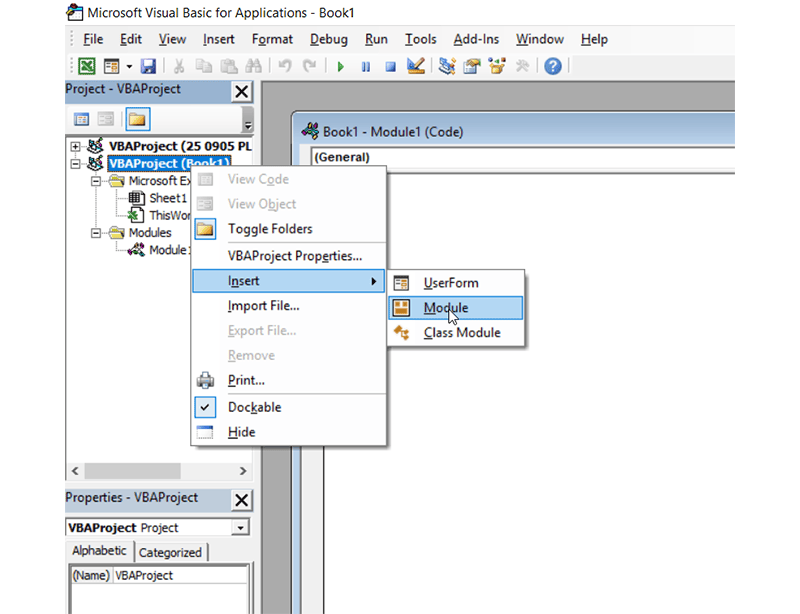Collapse the Microsoft Excel Objects folder

point(96,181)
